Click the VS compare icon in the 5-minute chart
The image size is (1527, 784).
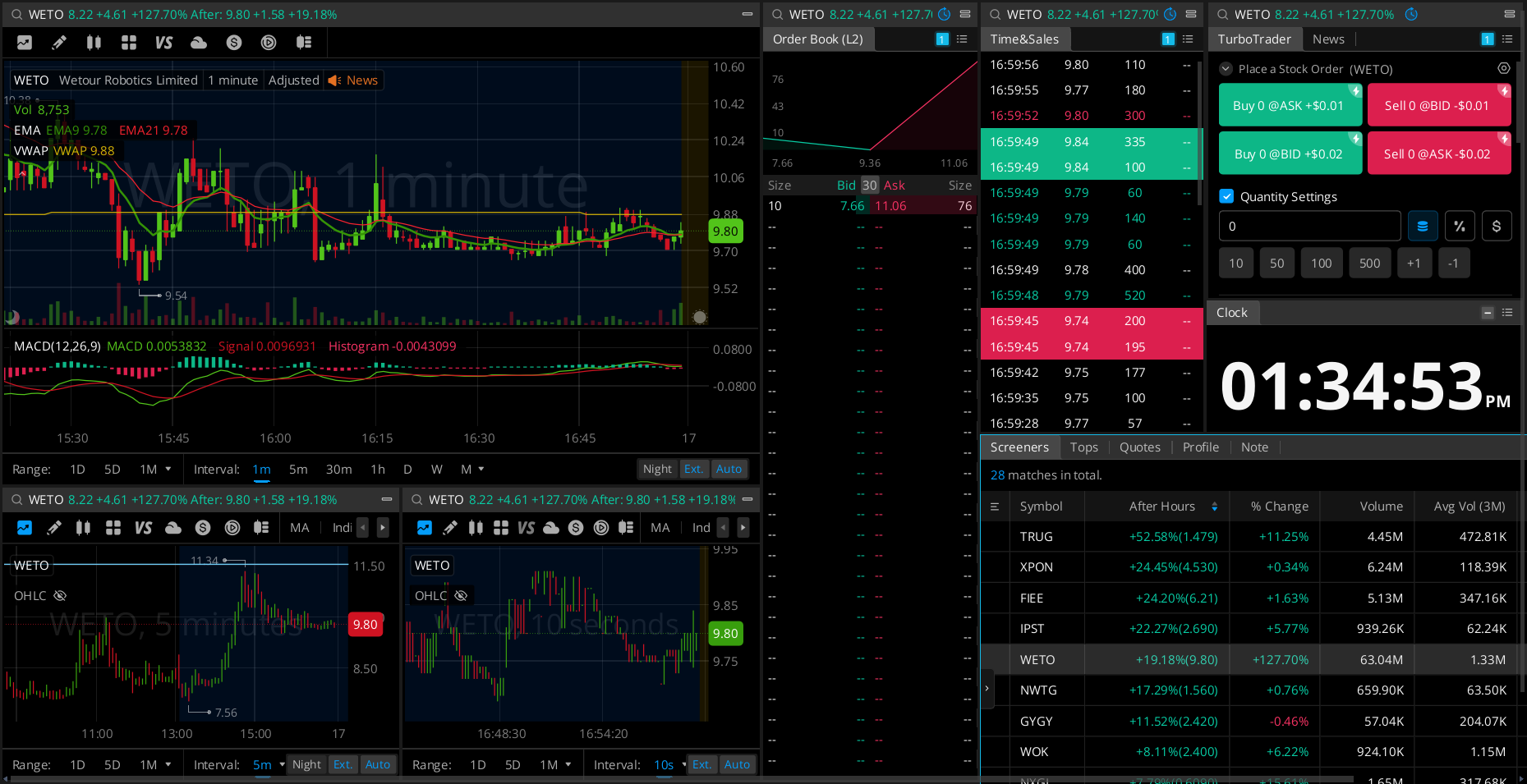pos(143,528)
